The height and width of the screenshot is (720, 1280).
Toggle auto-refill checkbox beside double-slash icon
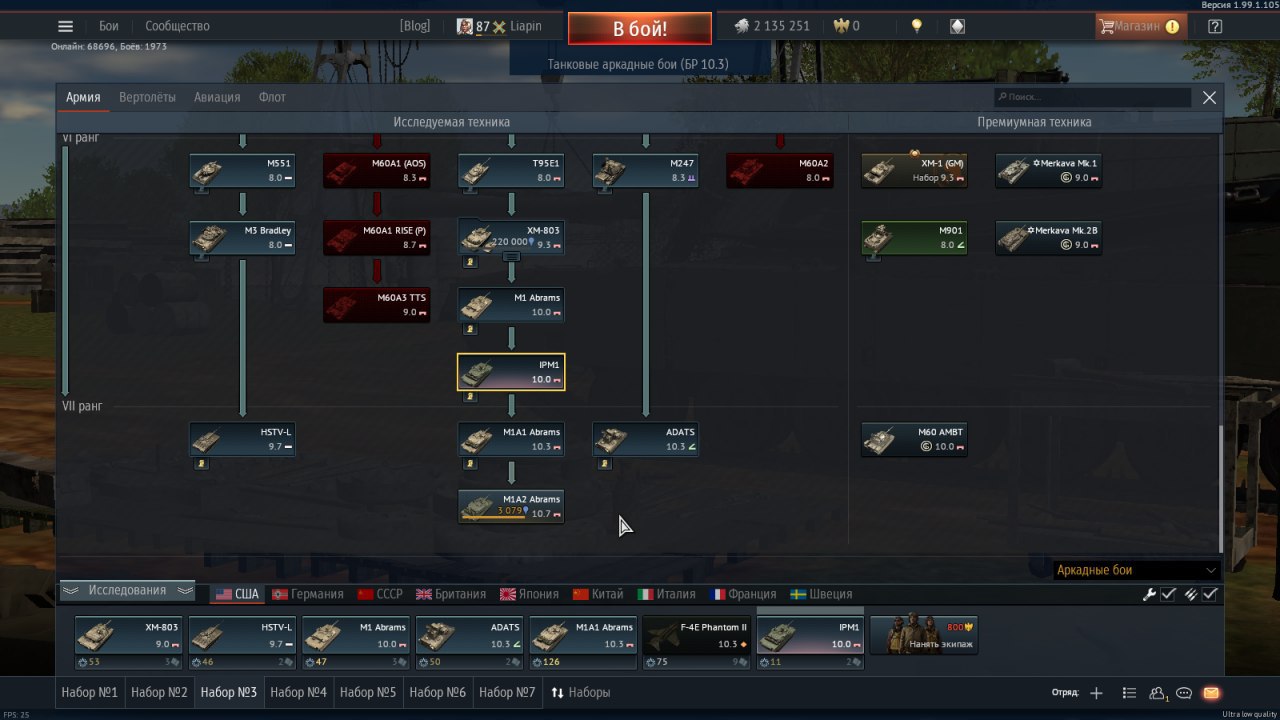(1210, 594)
